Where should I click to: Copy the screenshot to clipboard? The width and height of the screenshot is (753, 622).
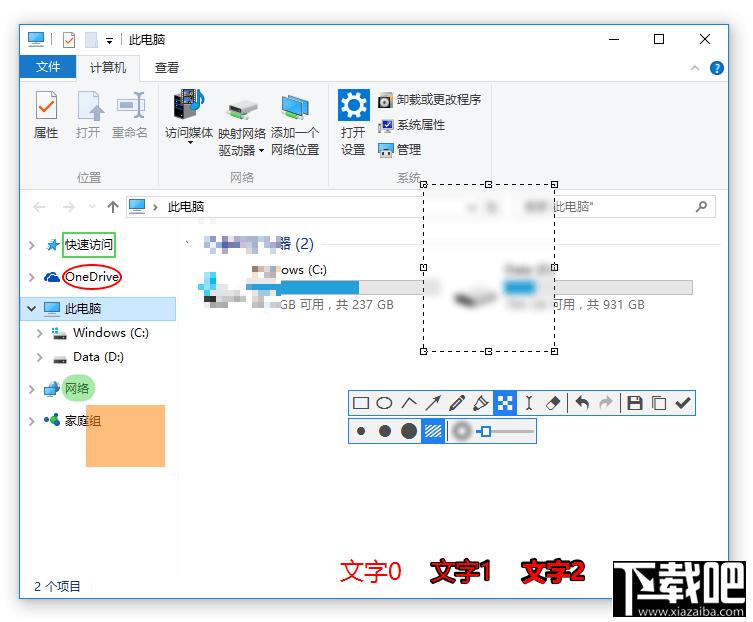[x=659, y=403]
